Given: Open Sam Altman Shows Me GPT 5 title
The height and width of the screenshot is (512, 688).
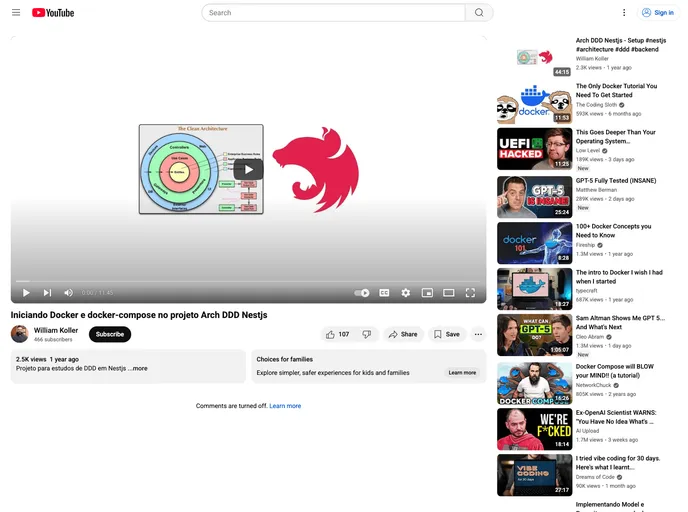Looking at the screenshot, I should click(x=620, y=322).
